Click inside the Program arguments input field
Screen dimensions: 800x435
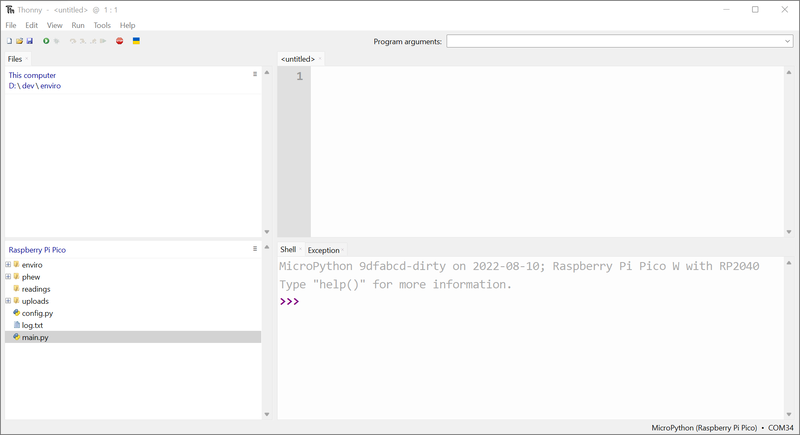[x=612, y=42]
